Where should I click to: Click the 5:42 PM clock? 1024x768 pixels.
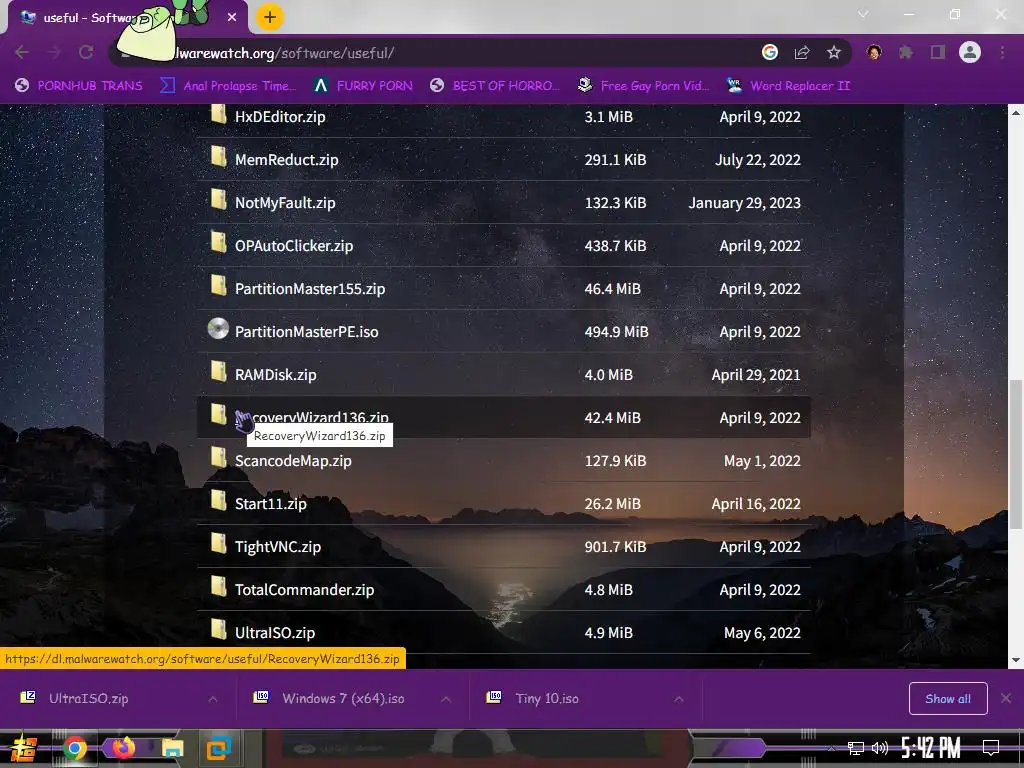(x=931, y=748)
